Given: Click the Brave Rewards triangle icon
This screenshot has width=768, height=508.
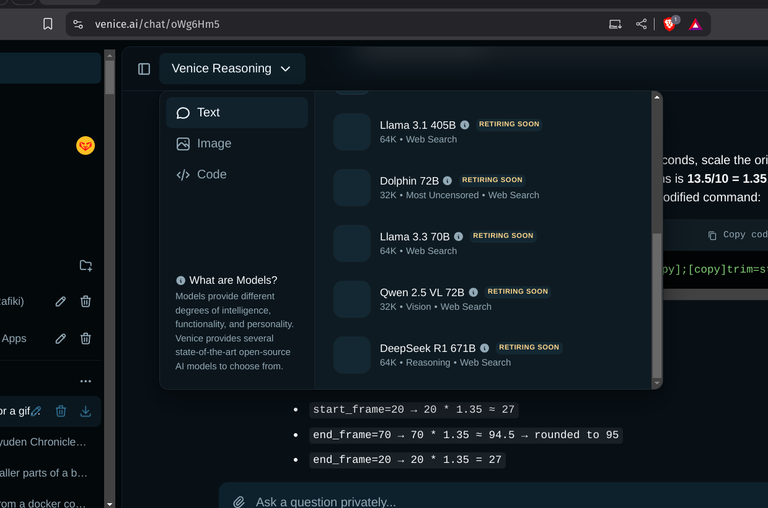Looking at the screenshot, I should 695,24.
